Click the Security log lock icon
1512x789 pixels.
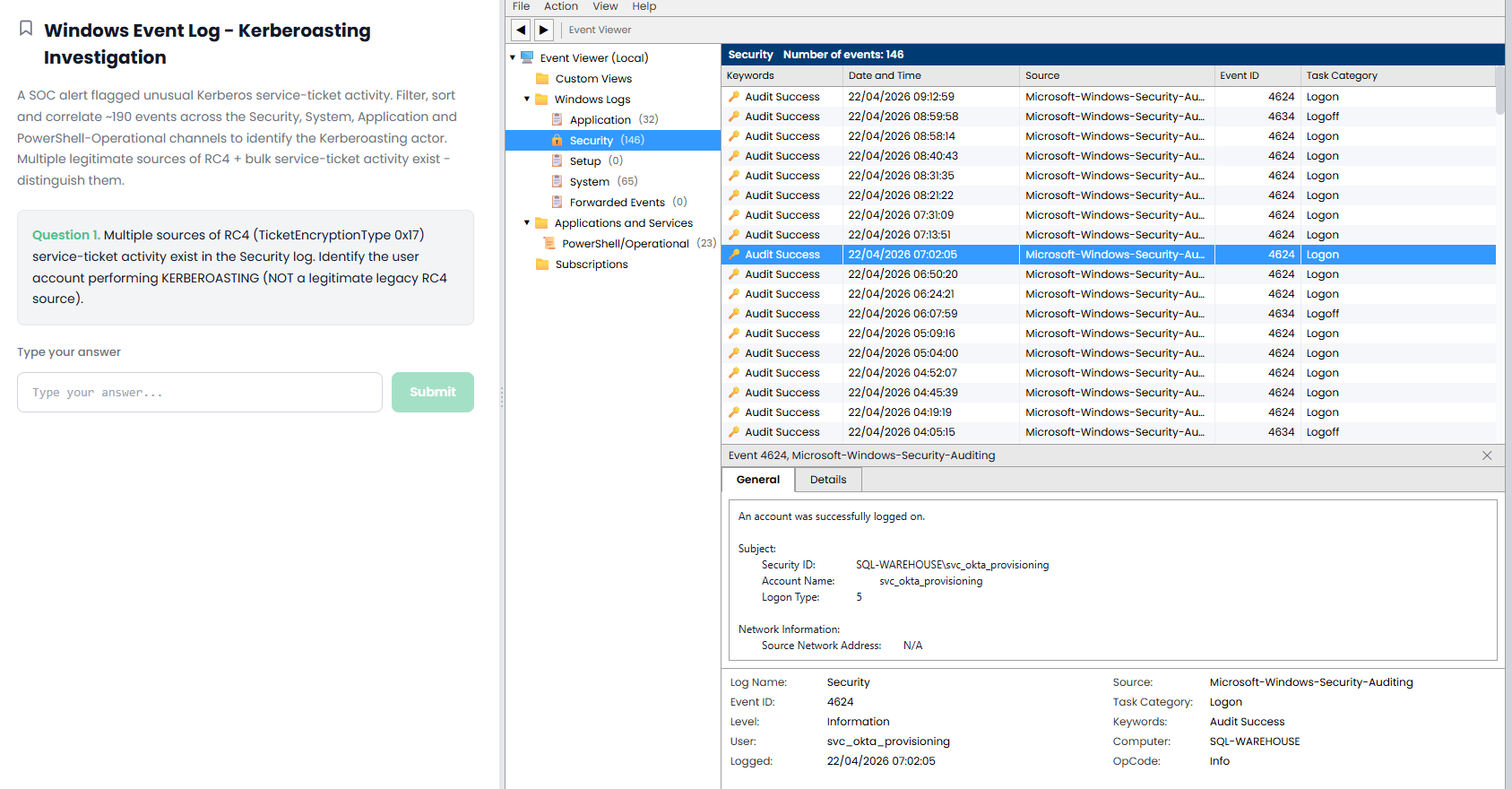tap(557, 140)
